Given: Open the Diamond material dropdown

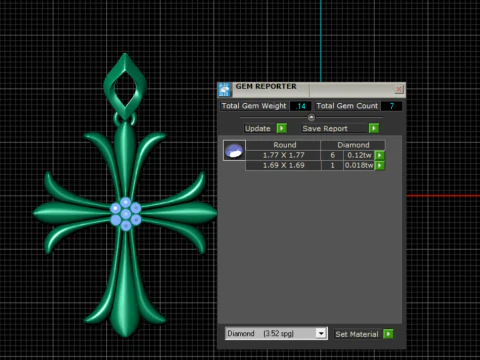Looking at the screenshot, I should pyautogui.click(x=276, y=333).
